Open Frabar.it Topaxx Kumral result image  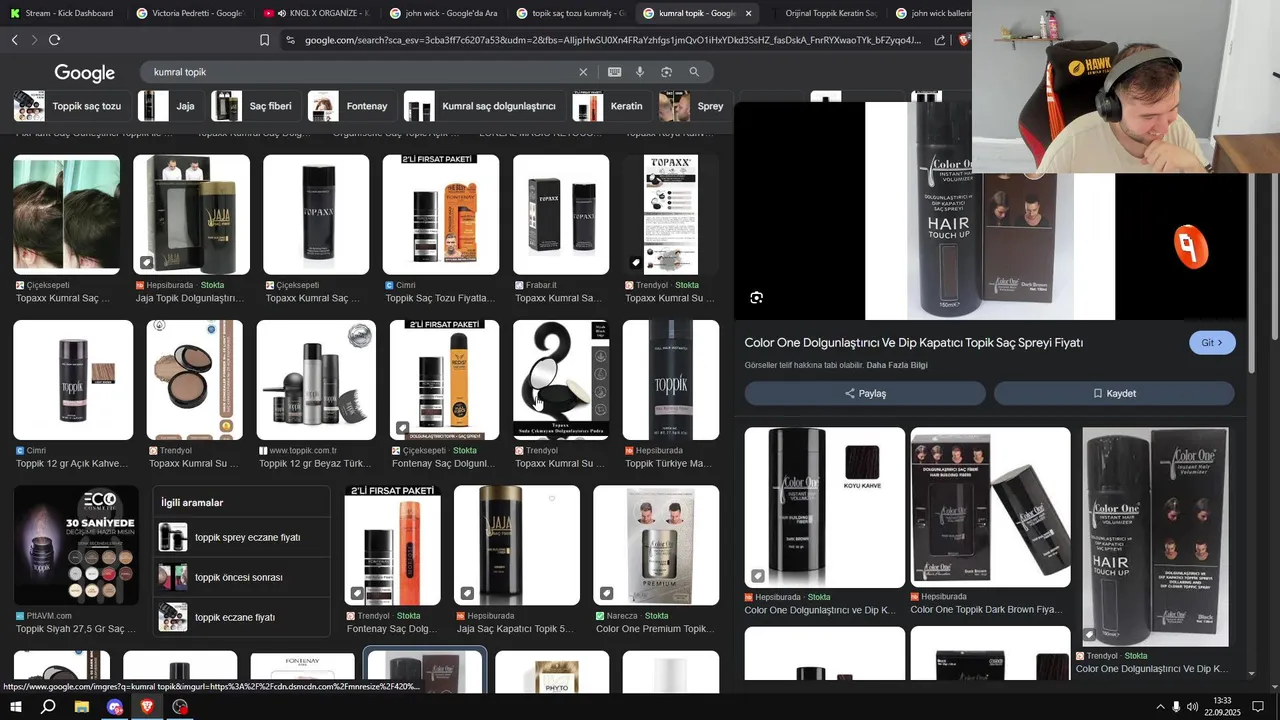point(561,214)
